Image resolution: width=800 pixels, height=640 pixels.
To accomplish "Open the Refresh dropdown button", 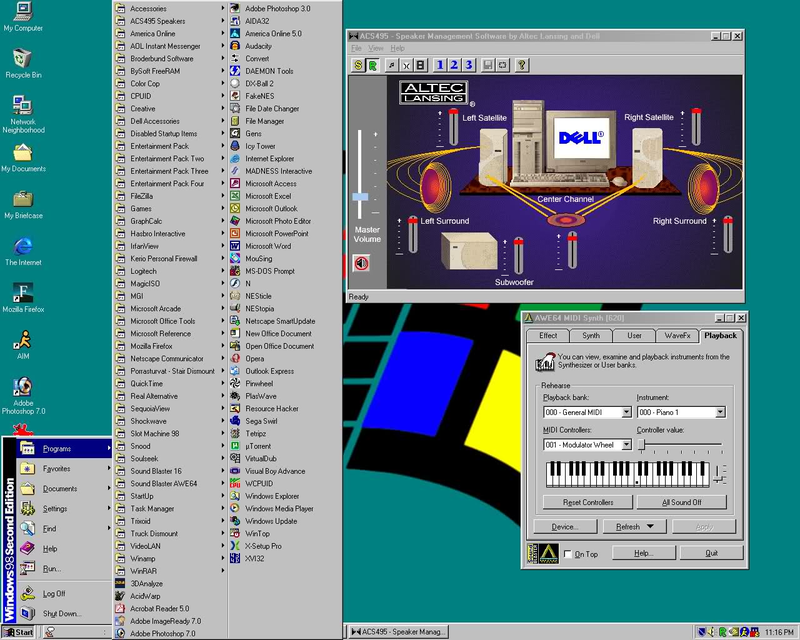I will pyautogui.click(x=635, y=527).
